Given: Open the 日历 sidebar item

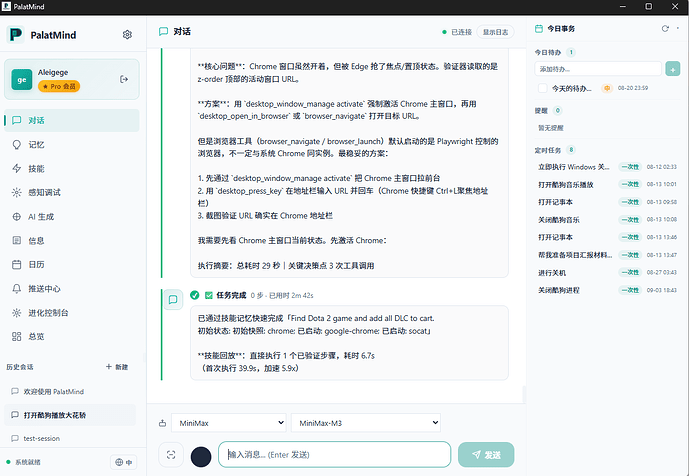Looking at the screenshot, I should (x=72, y=265).
